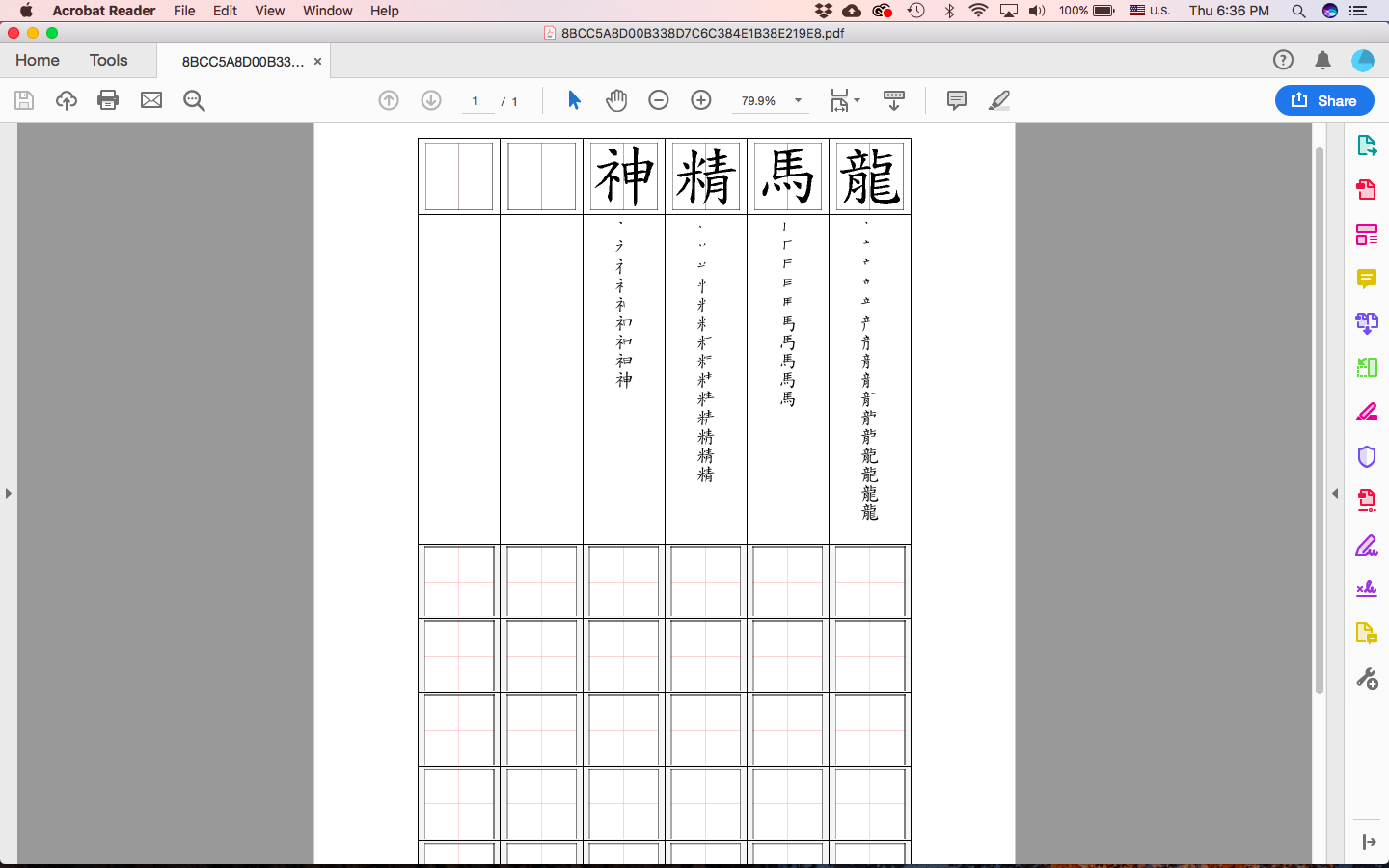
Task: Expand the left navigation pane arrow
Action: click(9, 493)
